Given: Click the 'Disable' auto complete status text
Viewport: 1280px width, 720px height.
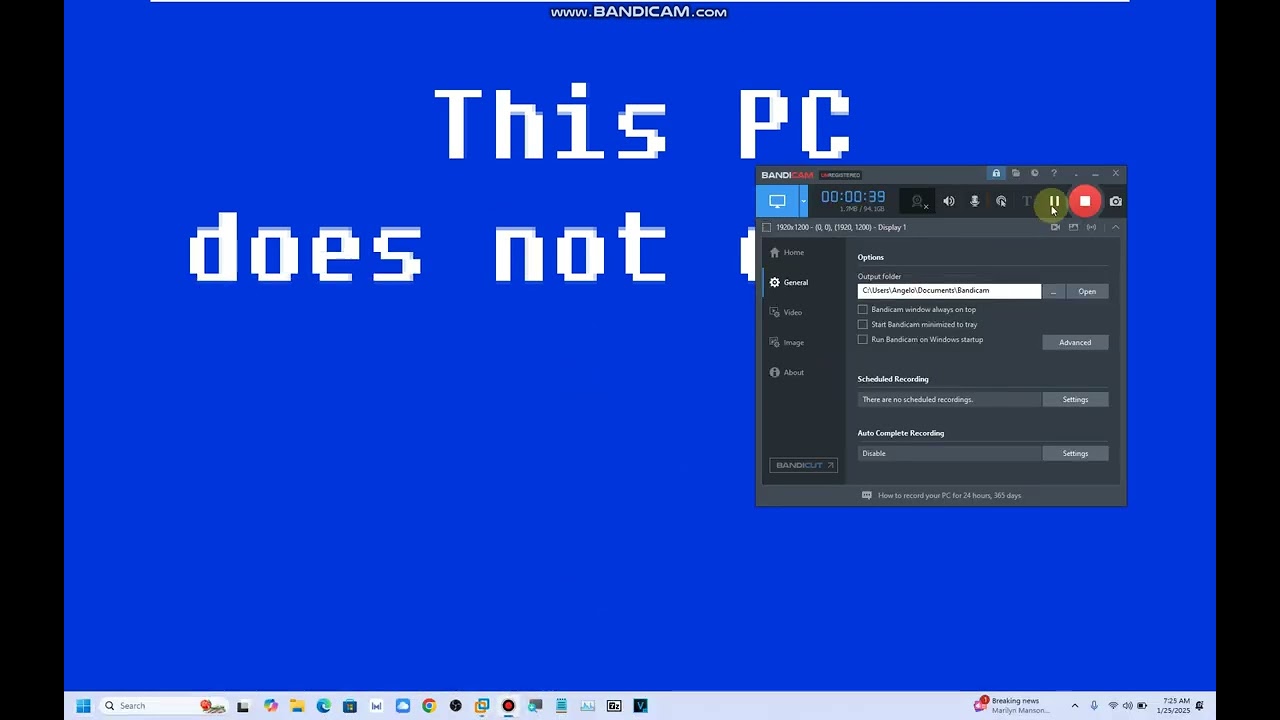Looking at the screenshot, I should click(874, 453).
